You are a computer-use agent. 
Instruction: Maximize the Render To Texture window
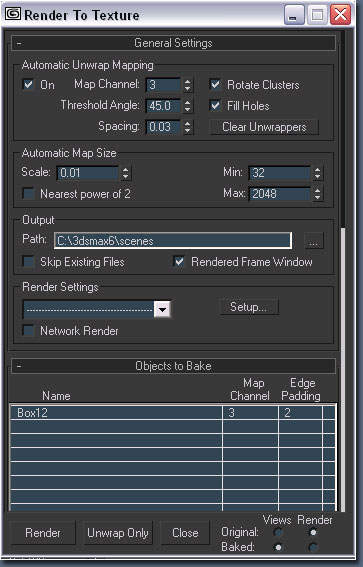(317, 15)
